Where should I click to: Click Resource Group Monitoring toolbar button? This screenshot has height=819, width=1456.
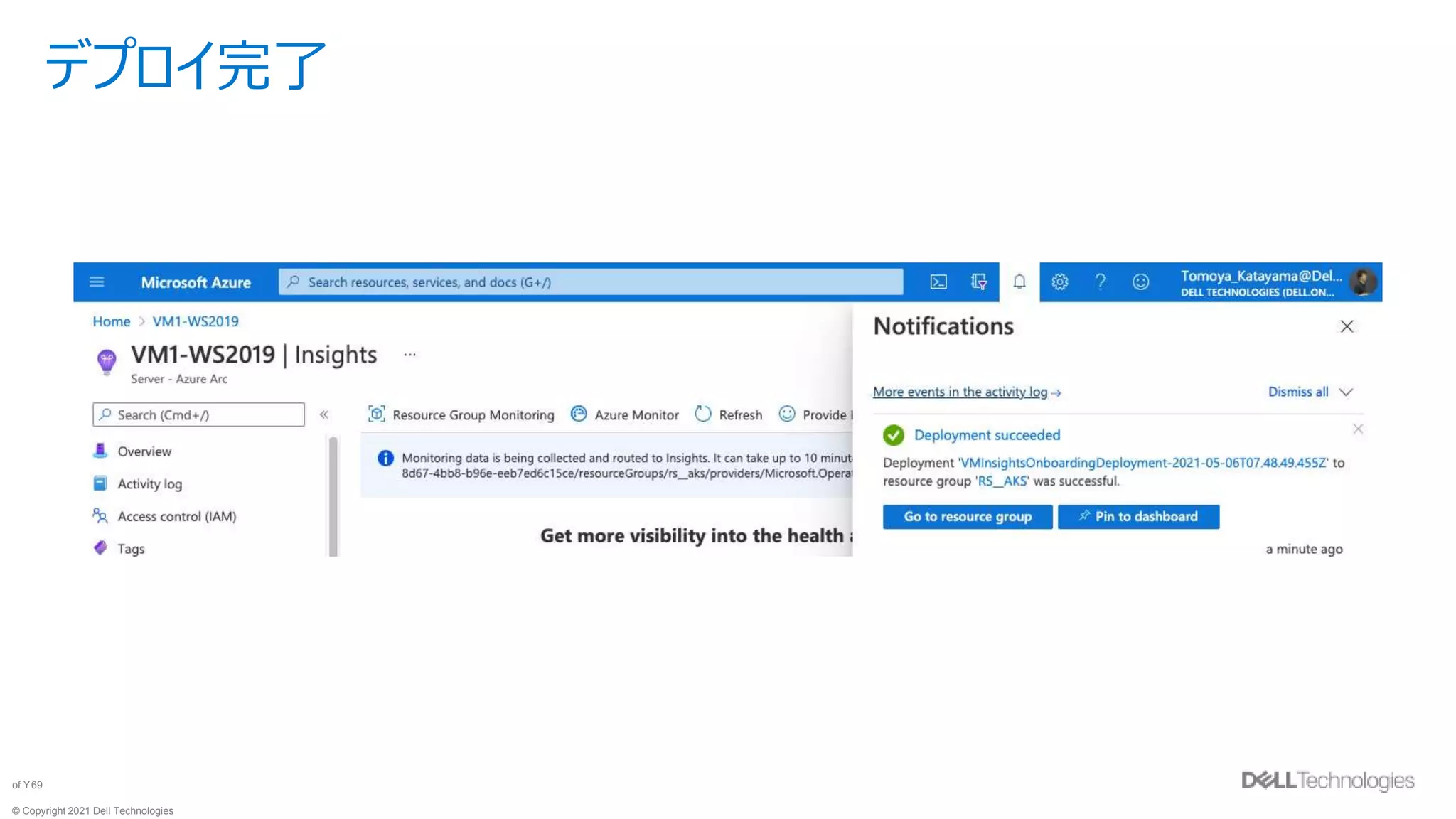(461, 414)
